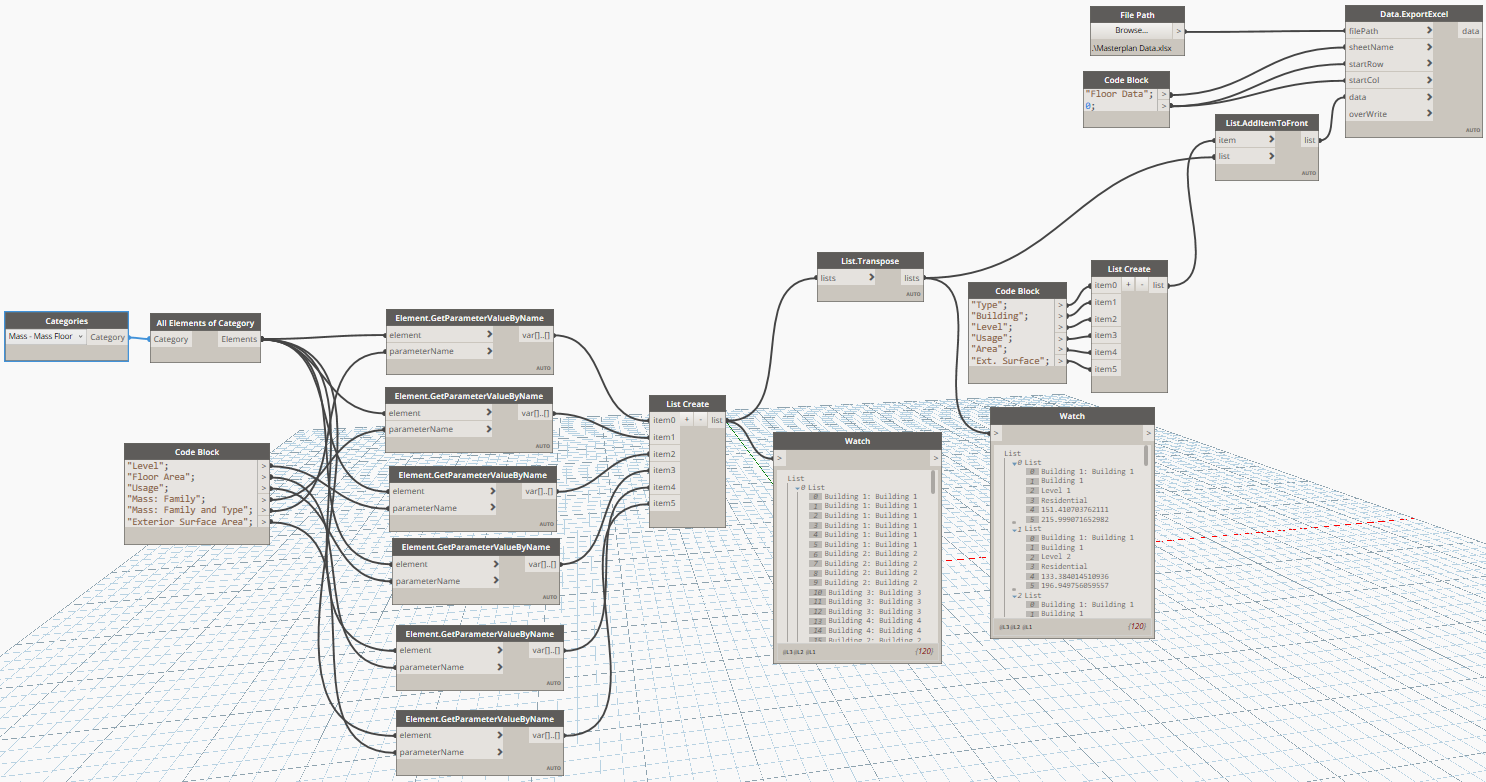
Task: Select the All Elements of Category node header
Action: pyautogui.click(x=205, y=322)
